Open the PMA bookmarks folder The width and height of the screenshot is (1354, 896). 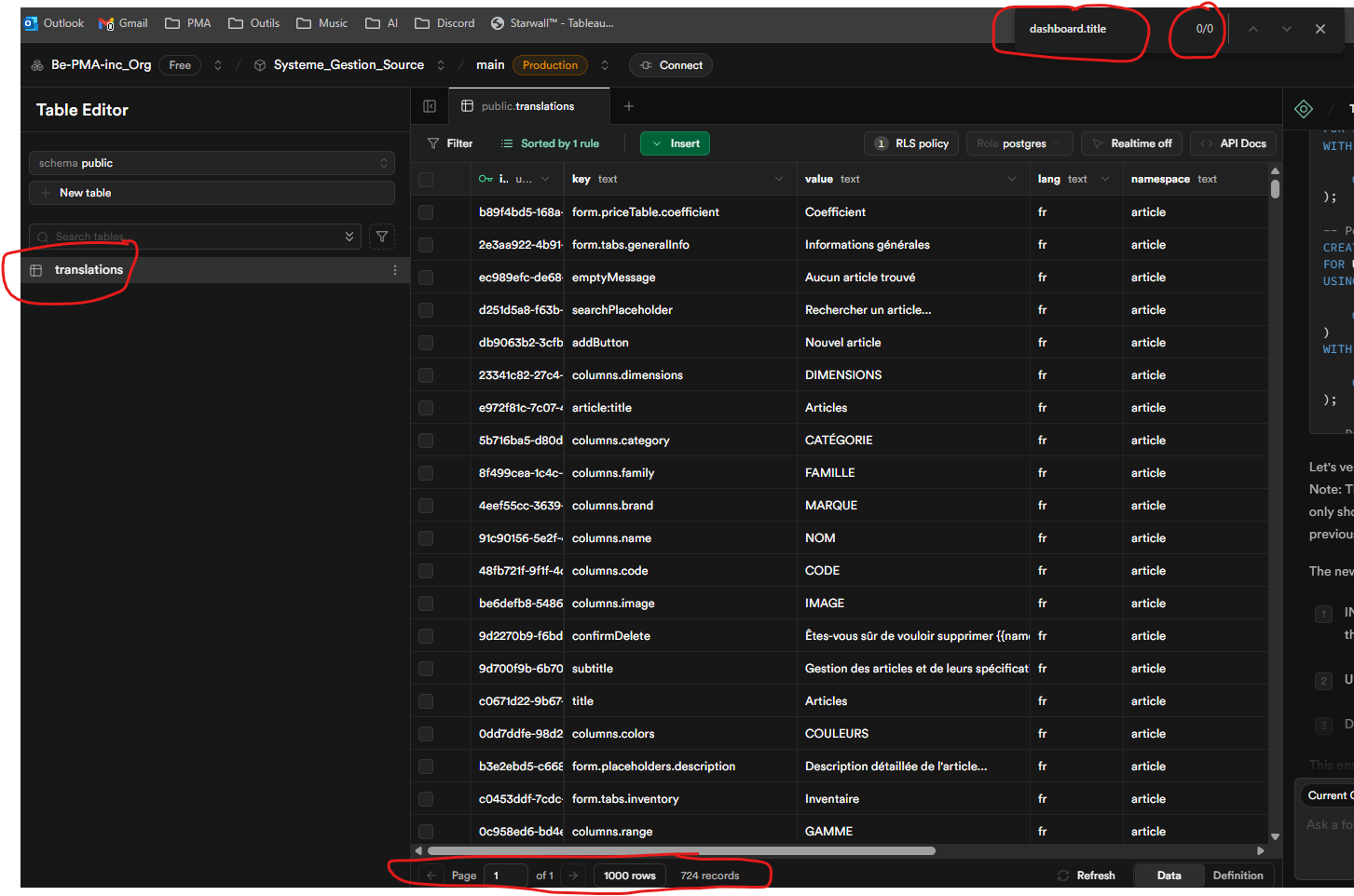click(188, 23)
